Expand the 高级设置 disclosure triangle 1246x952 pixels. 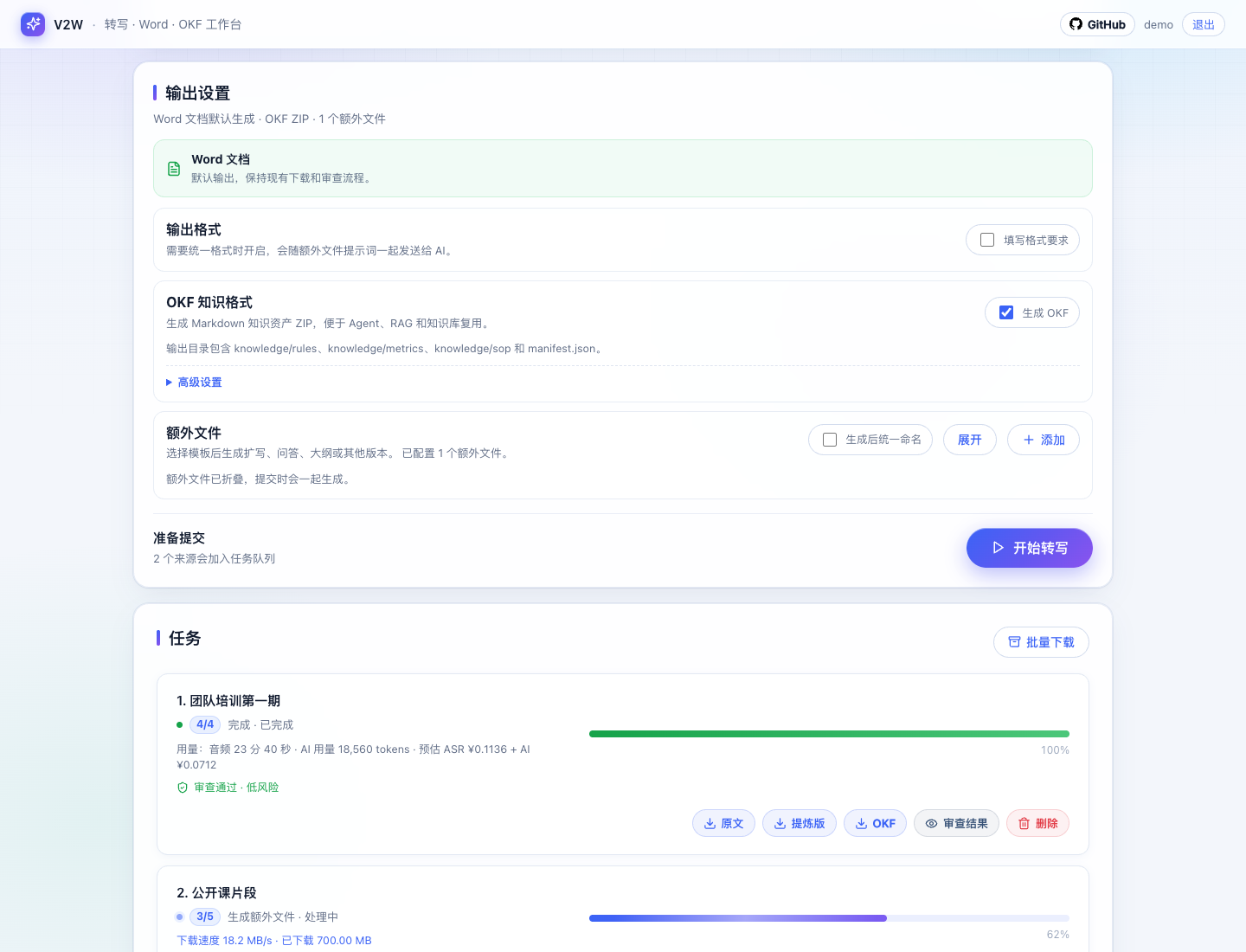(169, 383)
